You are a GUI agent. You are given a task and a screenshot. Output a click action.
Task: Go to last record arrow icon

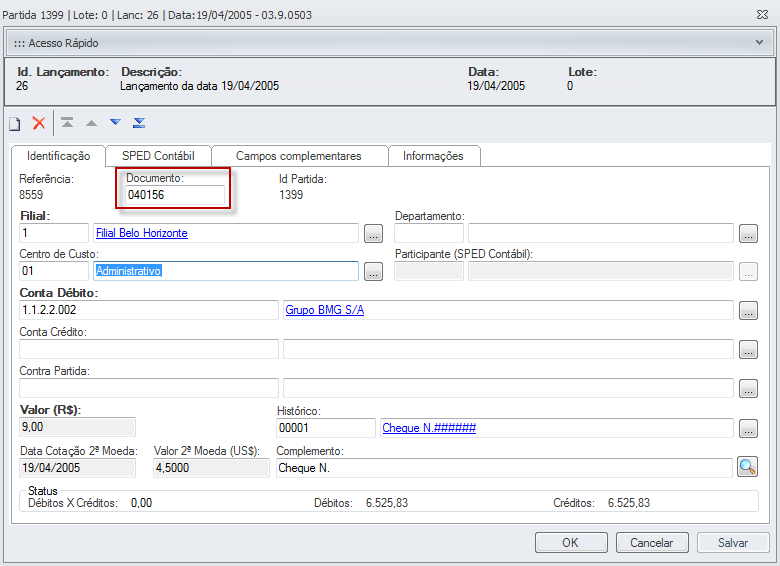pyautogui.click(x=139, y=122)
